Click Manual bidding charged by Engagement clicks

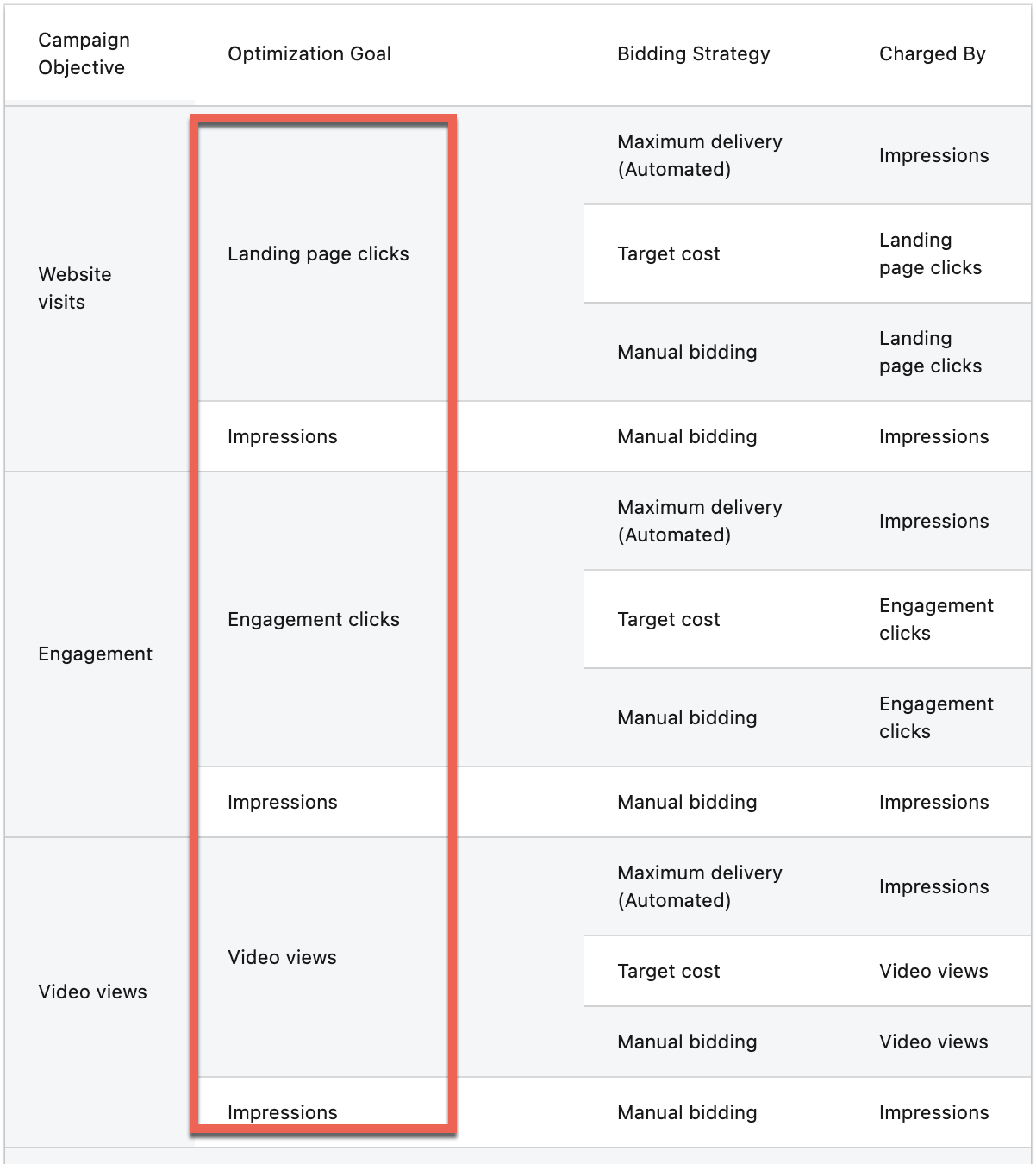click(687, 717)
